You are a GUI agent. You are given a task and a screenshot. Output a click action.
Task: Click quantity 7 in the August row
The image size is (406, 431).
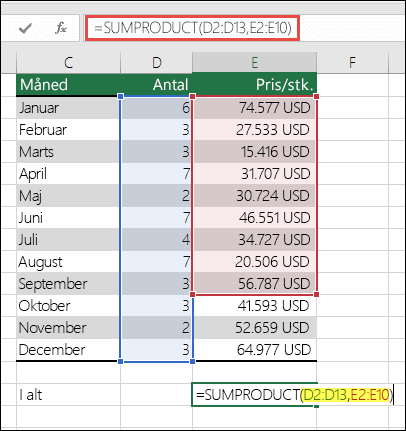click(156, 262)
